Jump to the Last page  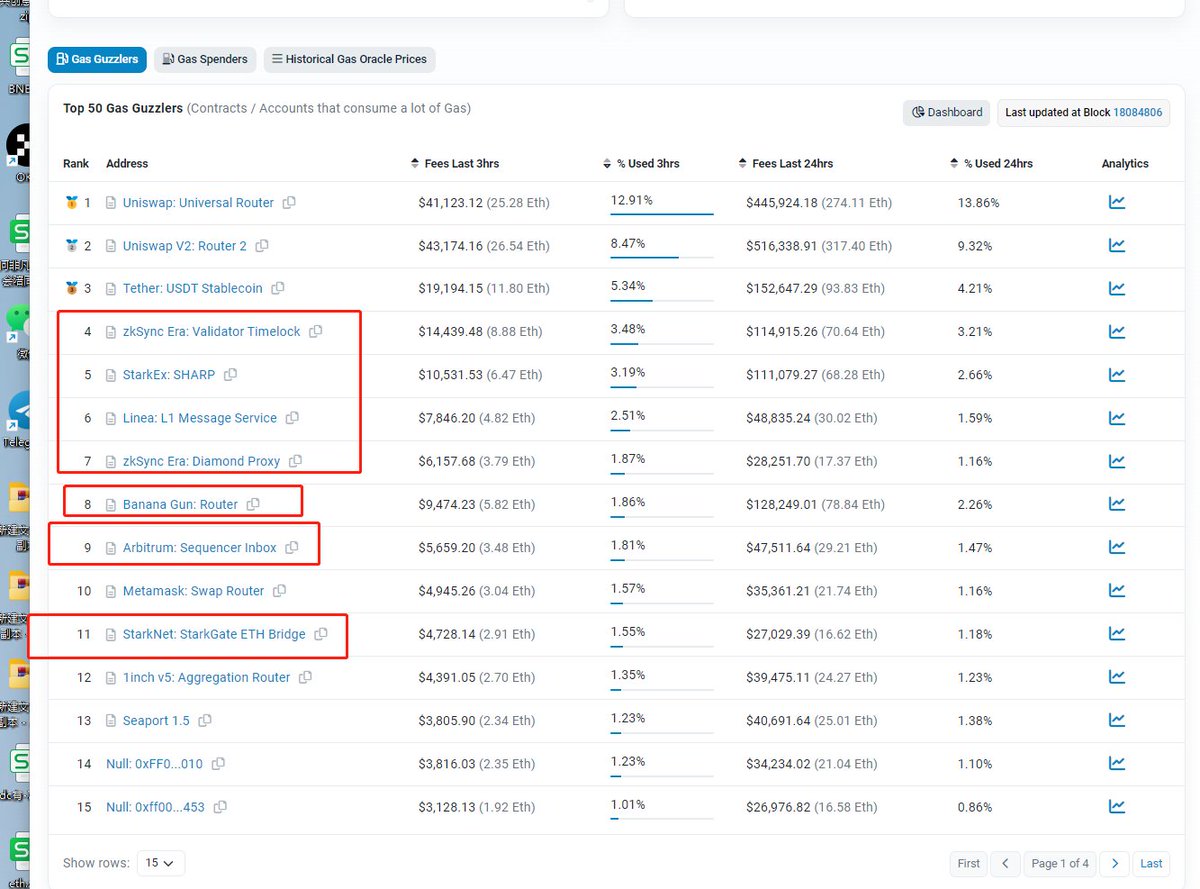tap(1151, 864)
